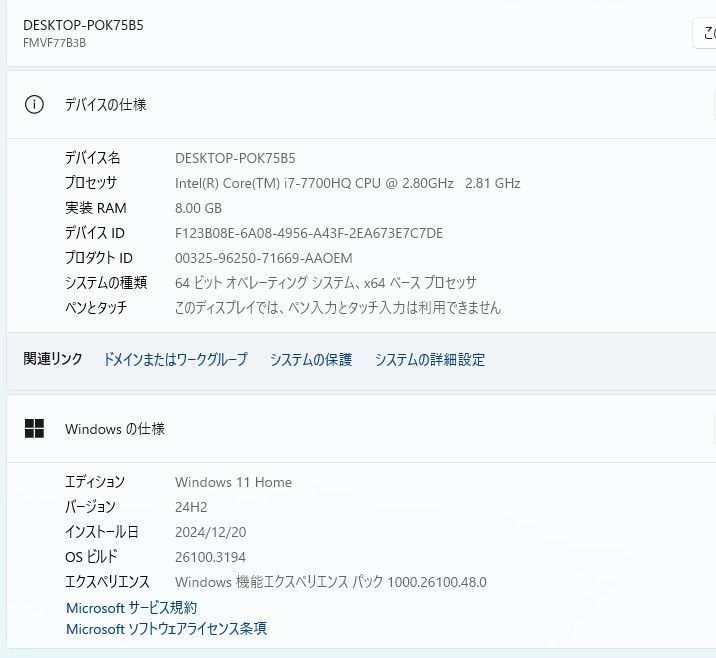Click the ペンとタッチ label
Image resolution: width=716 pixels, height=658 pixels.
coord(96,308)
